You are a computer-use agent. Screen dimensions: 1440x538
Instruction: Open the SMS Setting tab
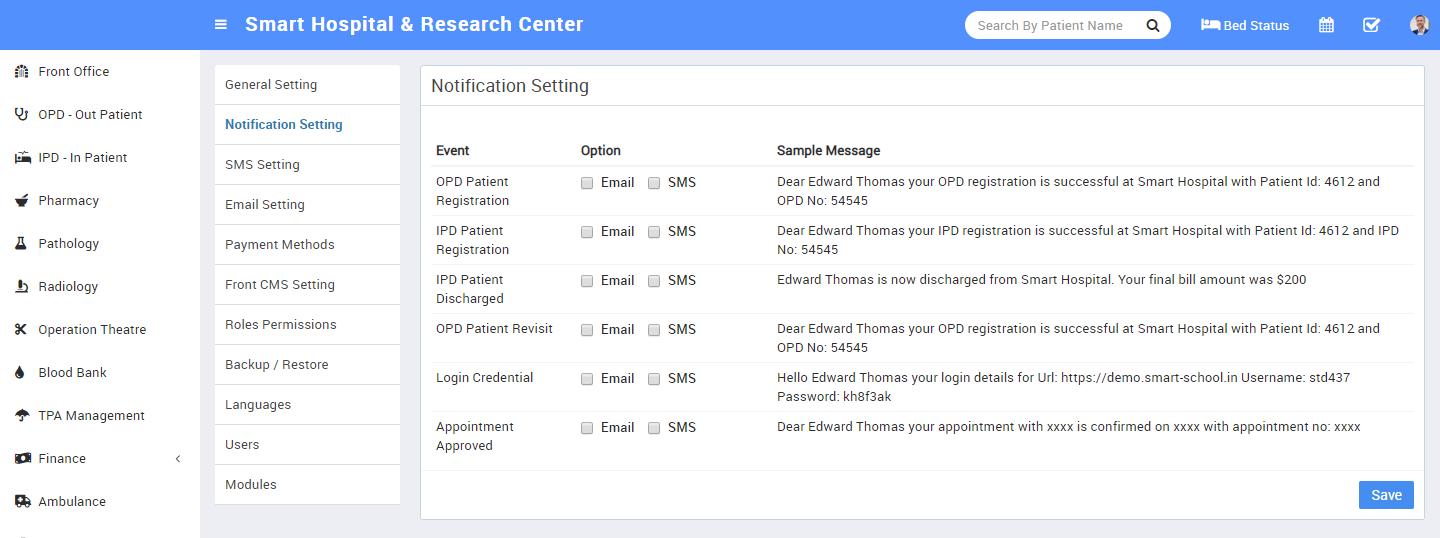pyautogui.click(x=307, y=165)
